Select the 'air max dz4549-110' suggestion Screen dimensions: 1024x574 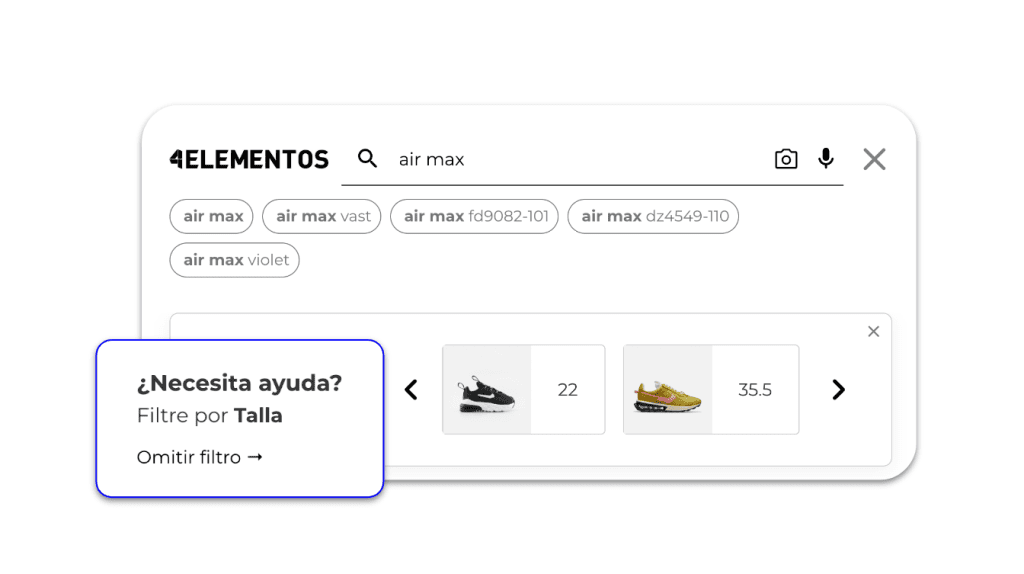653,216
